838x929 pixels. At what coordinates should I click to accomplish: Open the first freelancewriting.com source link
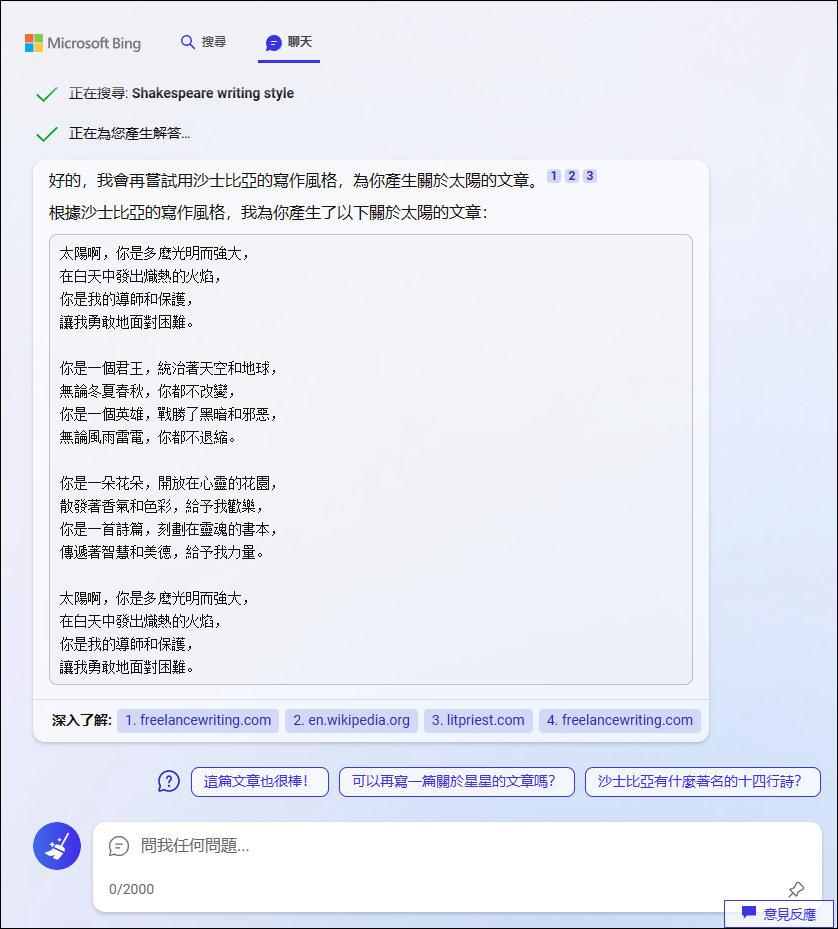(198, 720)
